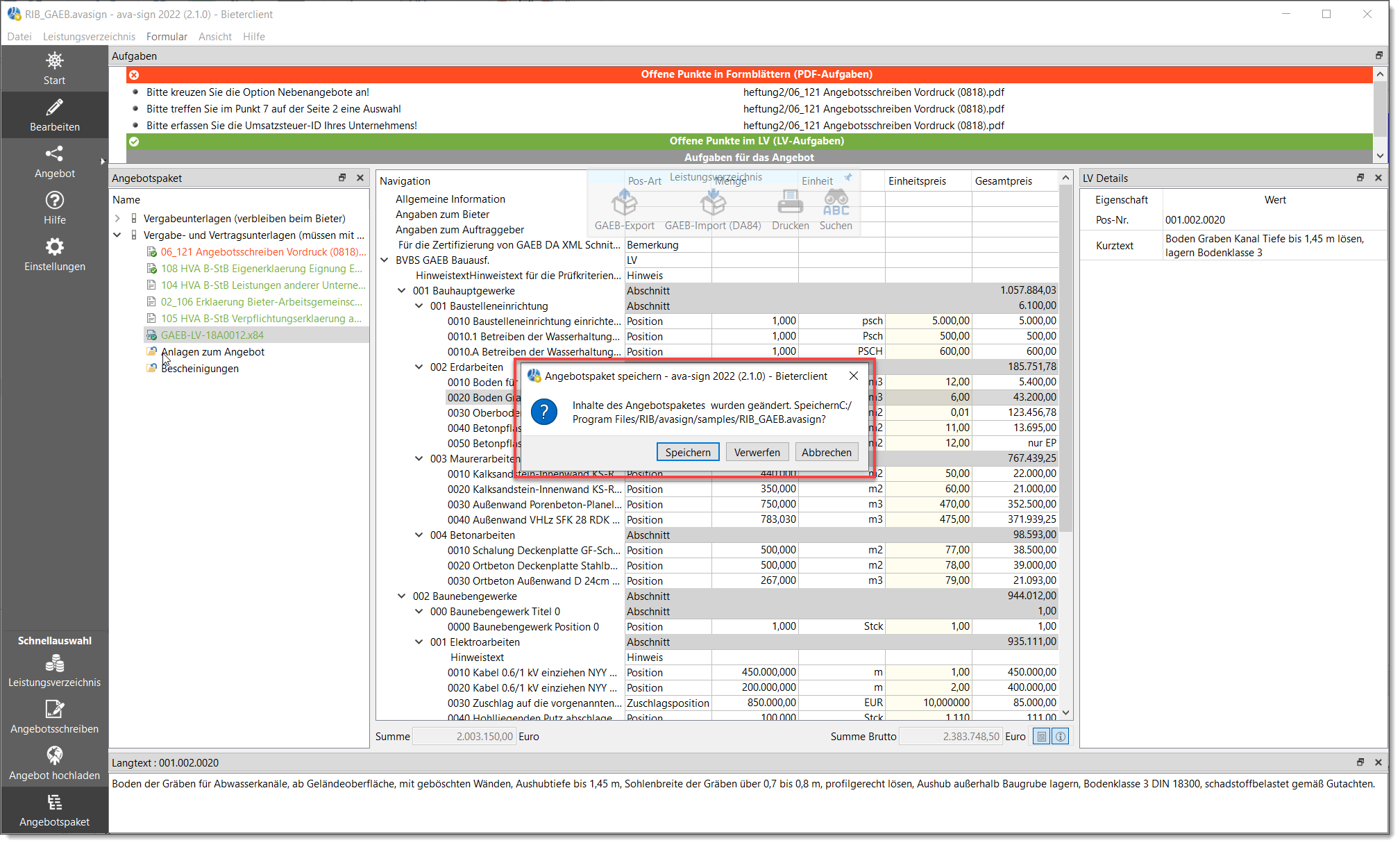The height and width of the screenshot is (845, 1400).
Task: Collapse 001 Baustelleneinrichtung section
Action: click(419, 306)
